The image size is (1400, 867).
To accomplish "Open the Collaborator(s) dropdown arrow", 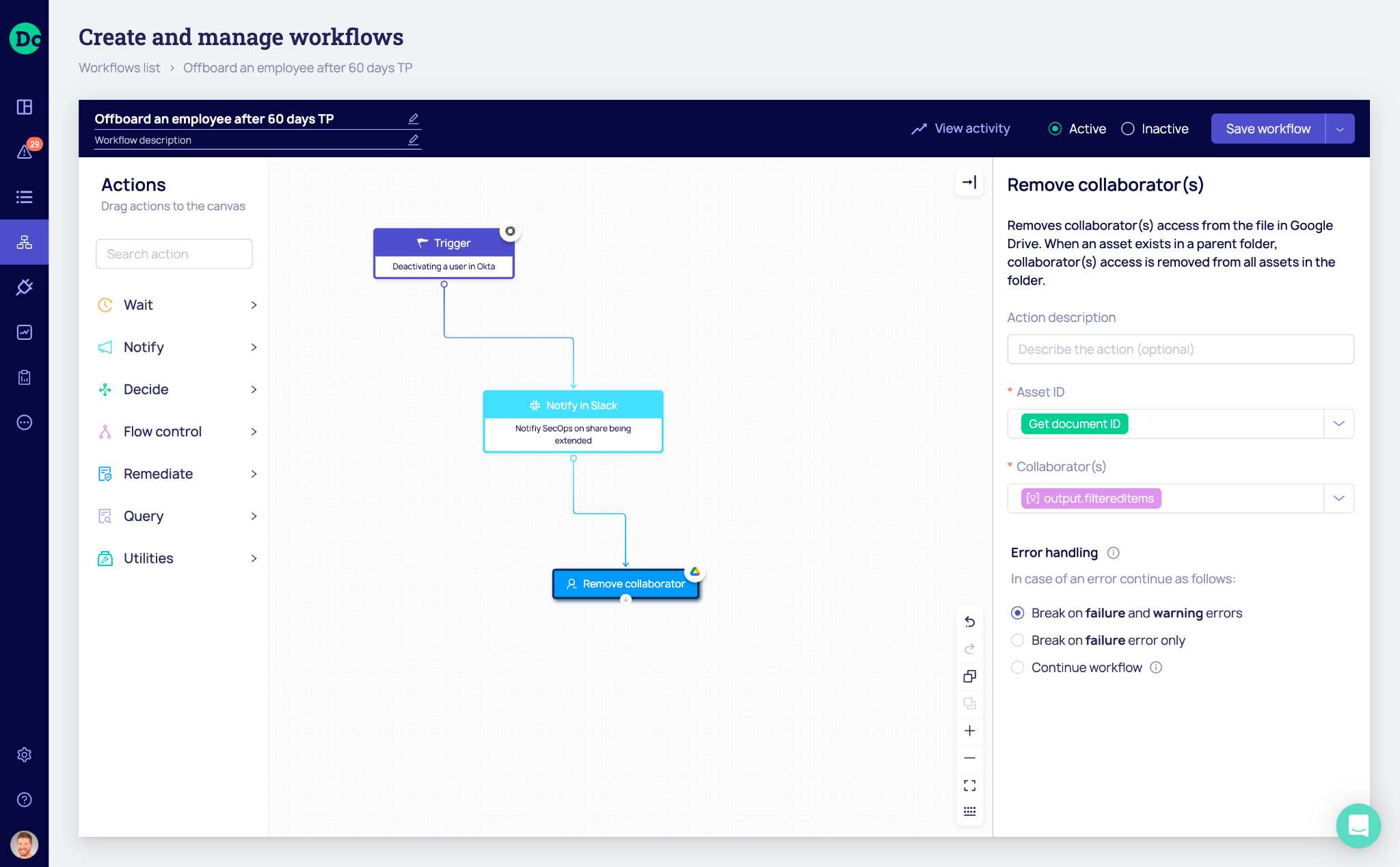I will [x=1338, y=498].
